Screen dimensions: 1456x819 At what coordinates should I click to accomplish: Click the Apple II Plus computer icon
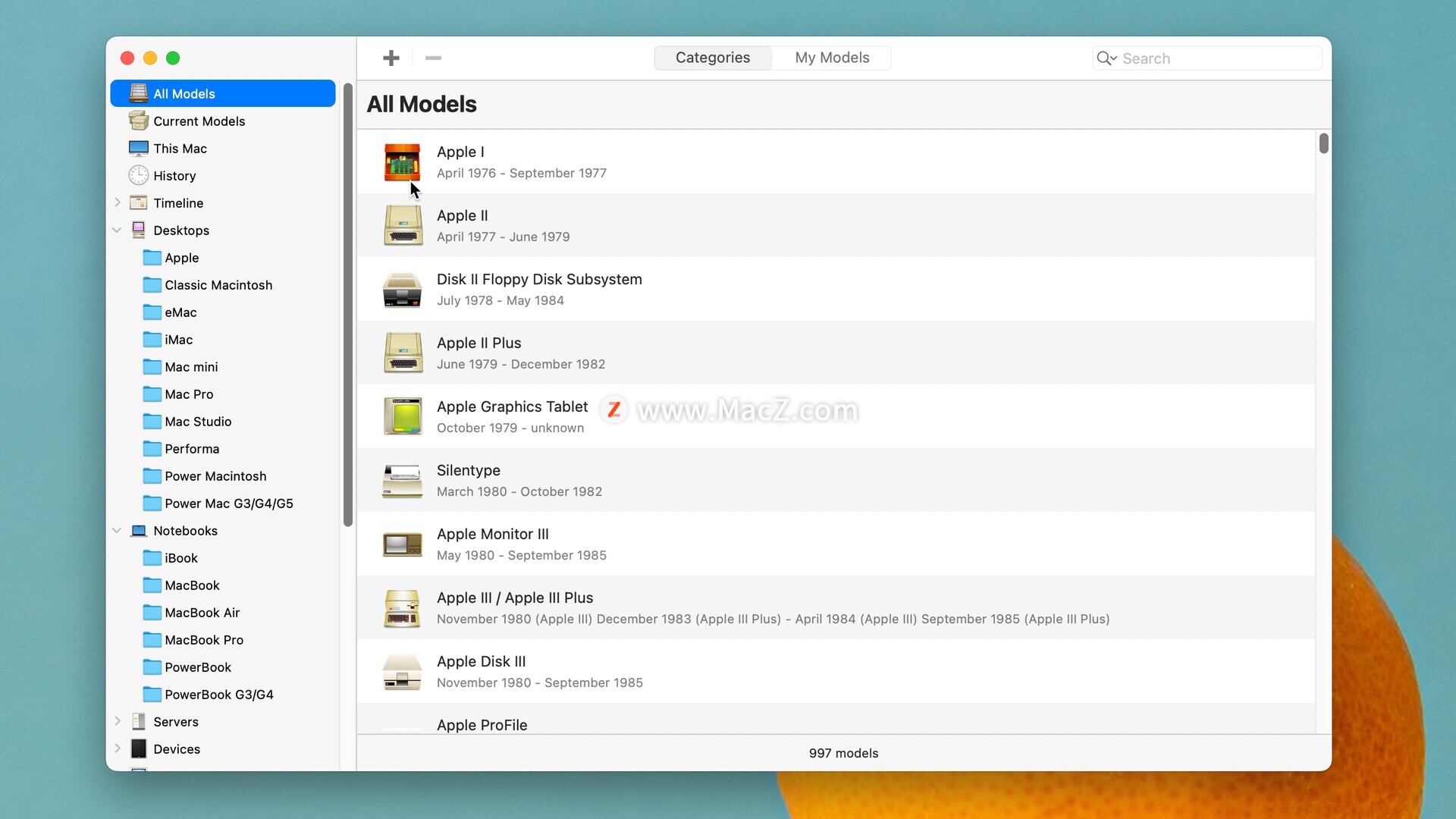tap(402, 353)
